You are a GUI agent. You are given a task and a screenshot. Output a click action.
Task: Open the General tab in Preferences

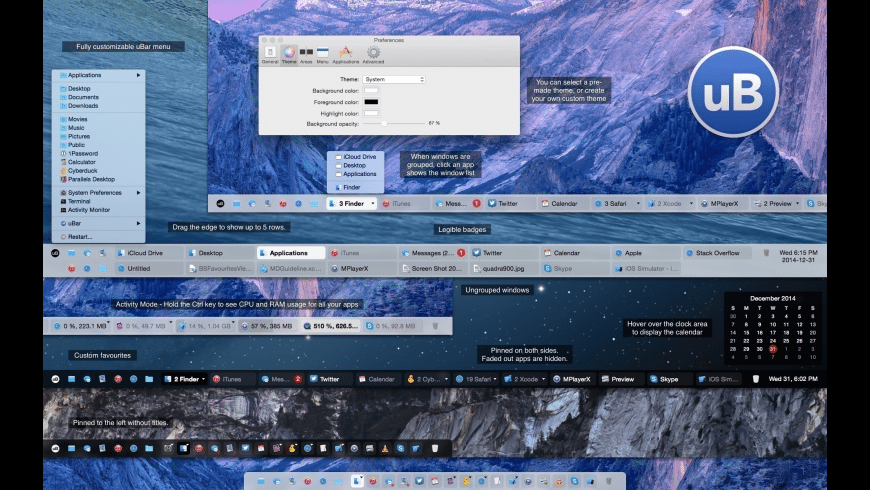[270, 55]
